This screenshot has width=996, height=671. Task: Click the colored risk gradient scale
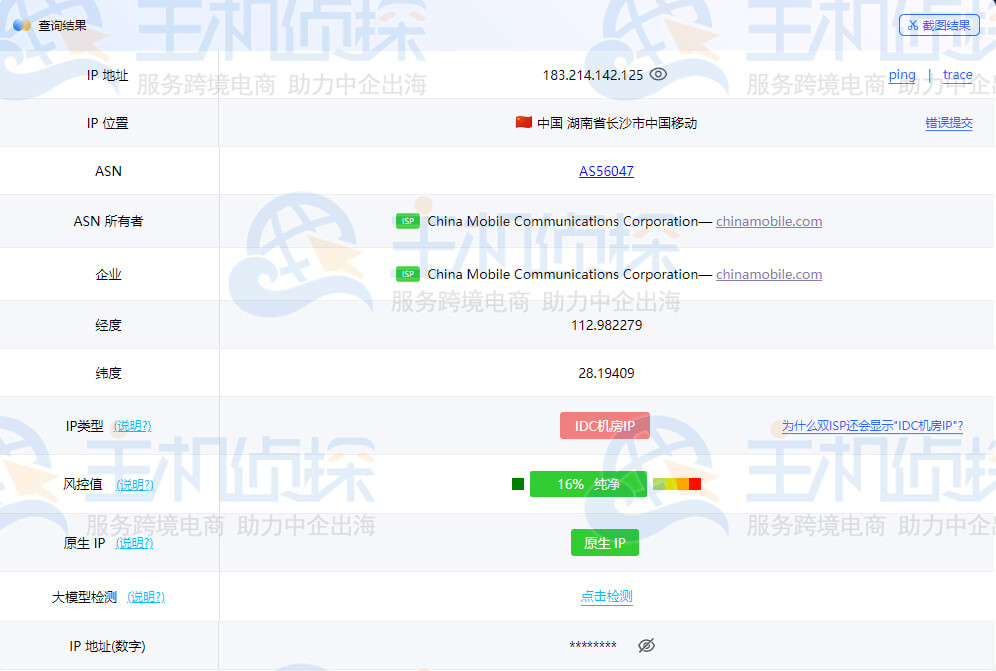click(x=676, y=483)
